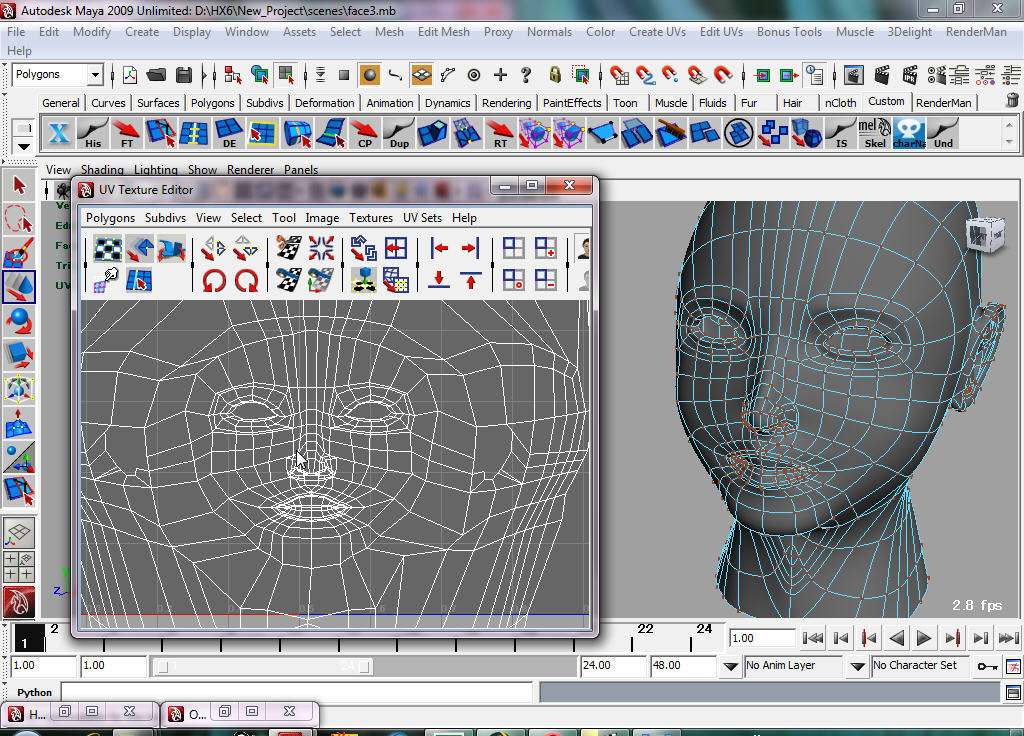Rotate UVs clockwise in UV editor
This screenshot has height=736, width=1024.
tap(246, 281)
